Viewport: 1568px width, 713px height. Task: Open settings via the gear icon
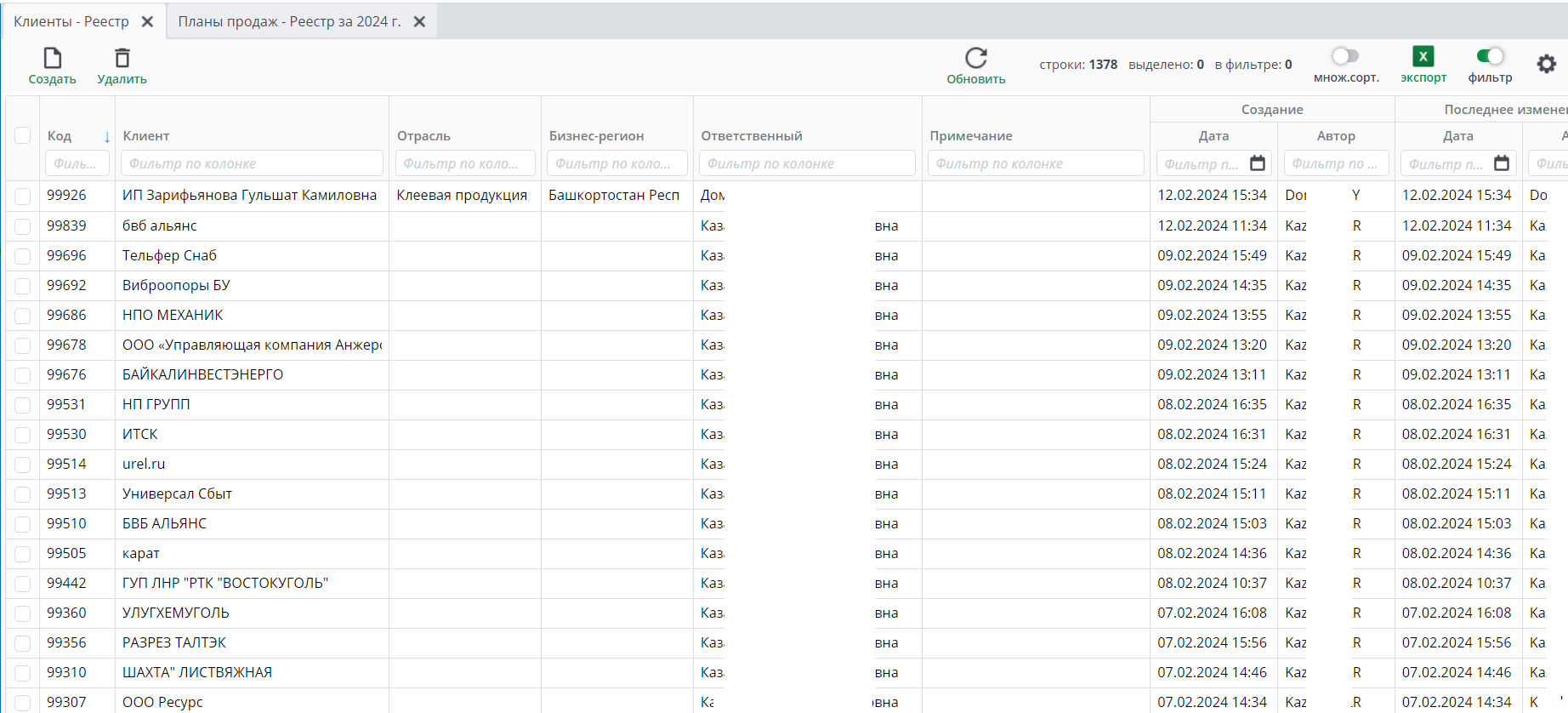[x=1546, y=64]
